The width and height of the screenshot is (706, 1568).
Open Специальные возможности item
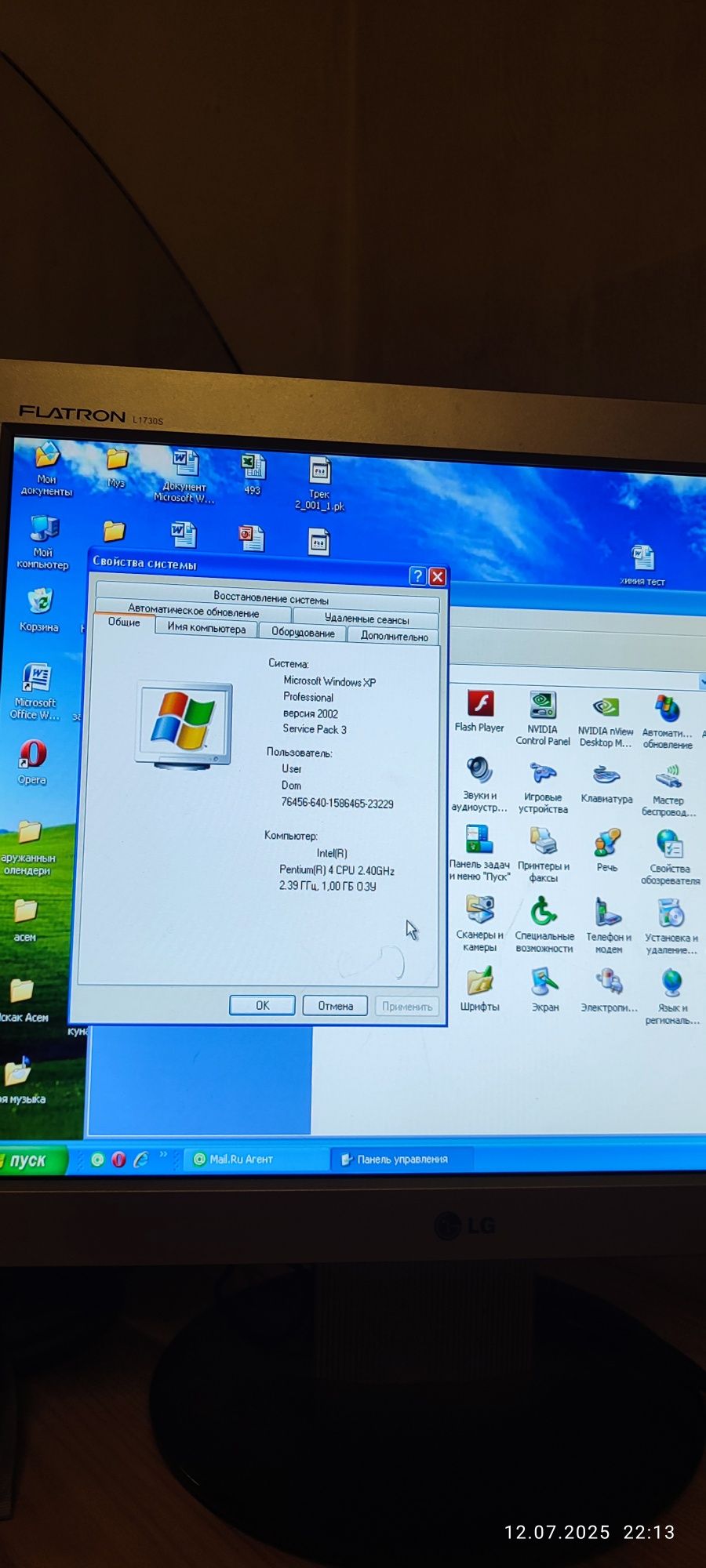[544, 926]
